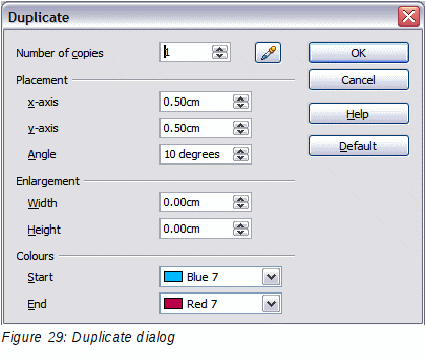Decrease the y-axis placement value

click(241, 131)
